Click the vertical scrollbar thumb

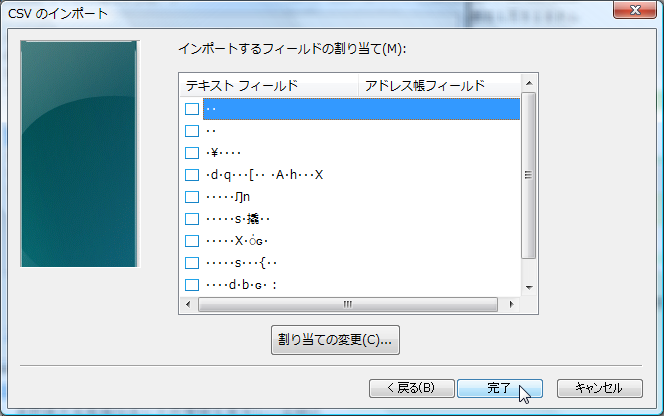pos(529,174)
